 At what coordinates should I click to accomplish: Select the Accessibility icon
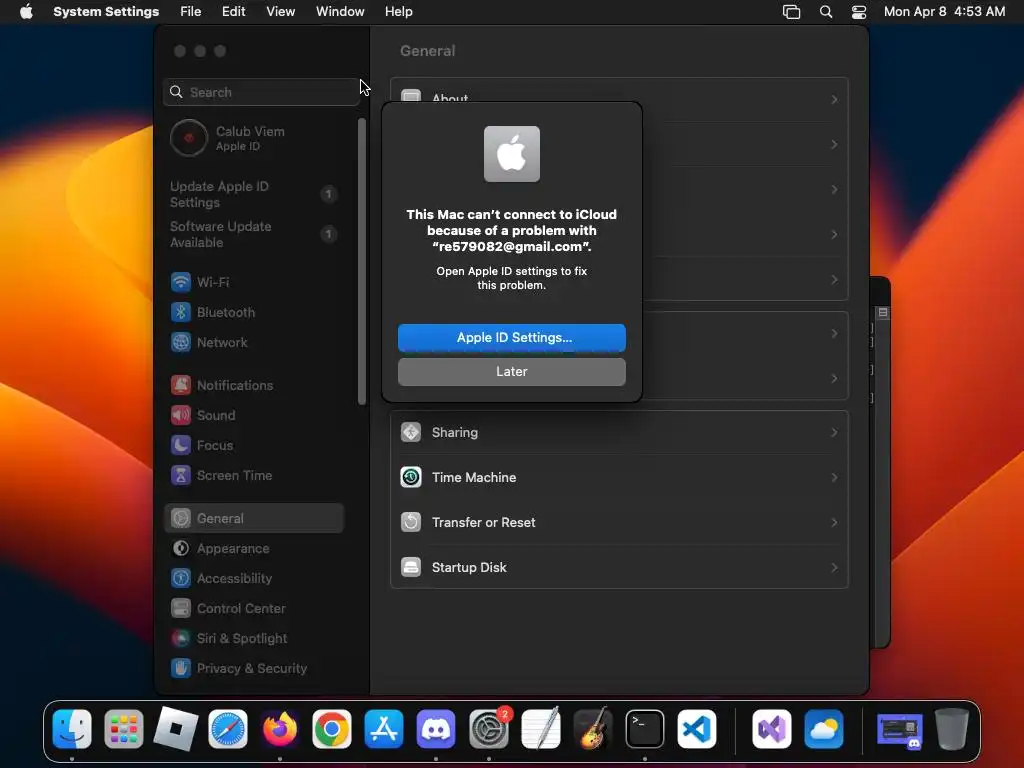click(181, 579)
